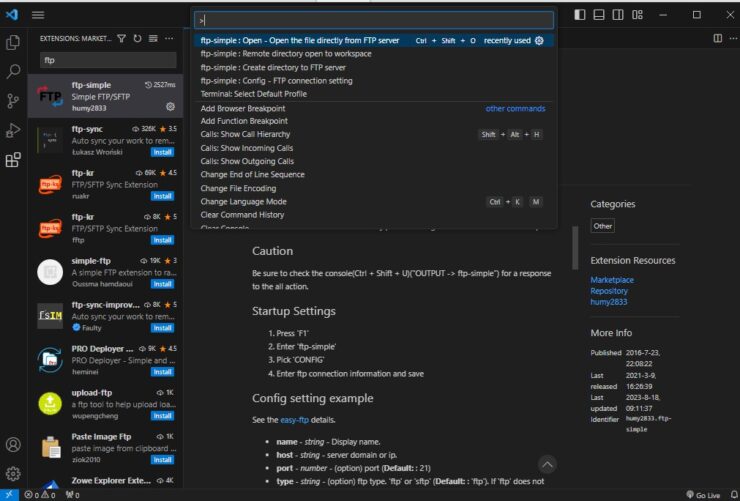
Task: Run ftp-simple Remote directory open to workspace
Action: 374,54
